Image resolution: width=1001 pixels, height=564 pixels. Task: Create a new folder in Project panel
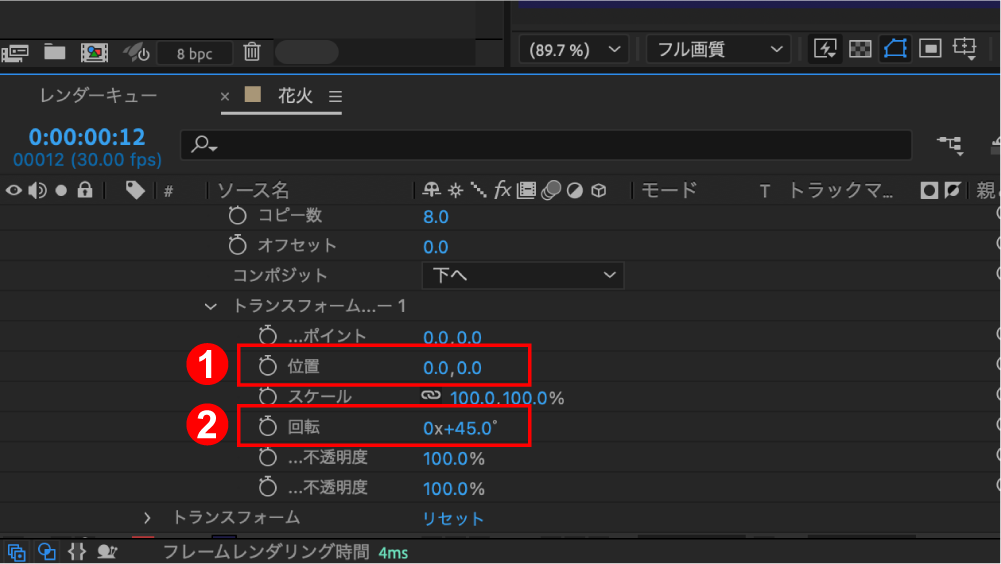tap(55, 52)
